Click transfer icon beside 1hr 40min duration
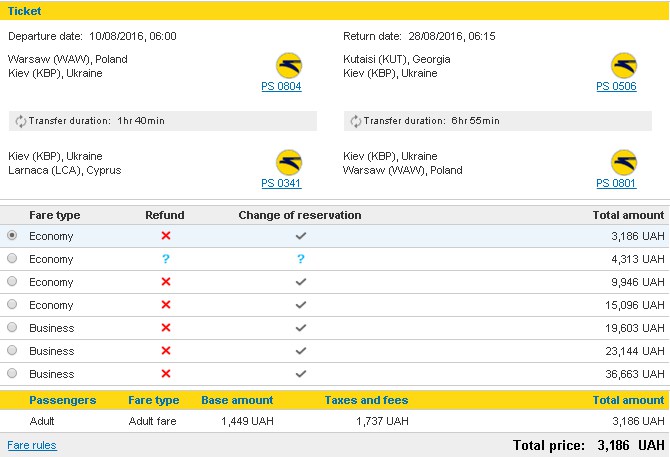 (21, 121)
